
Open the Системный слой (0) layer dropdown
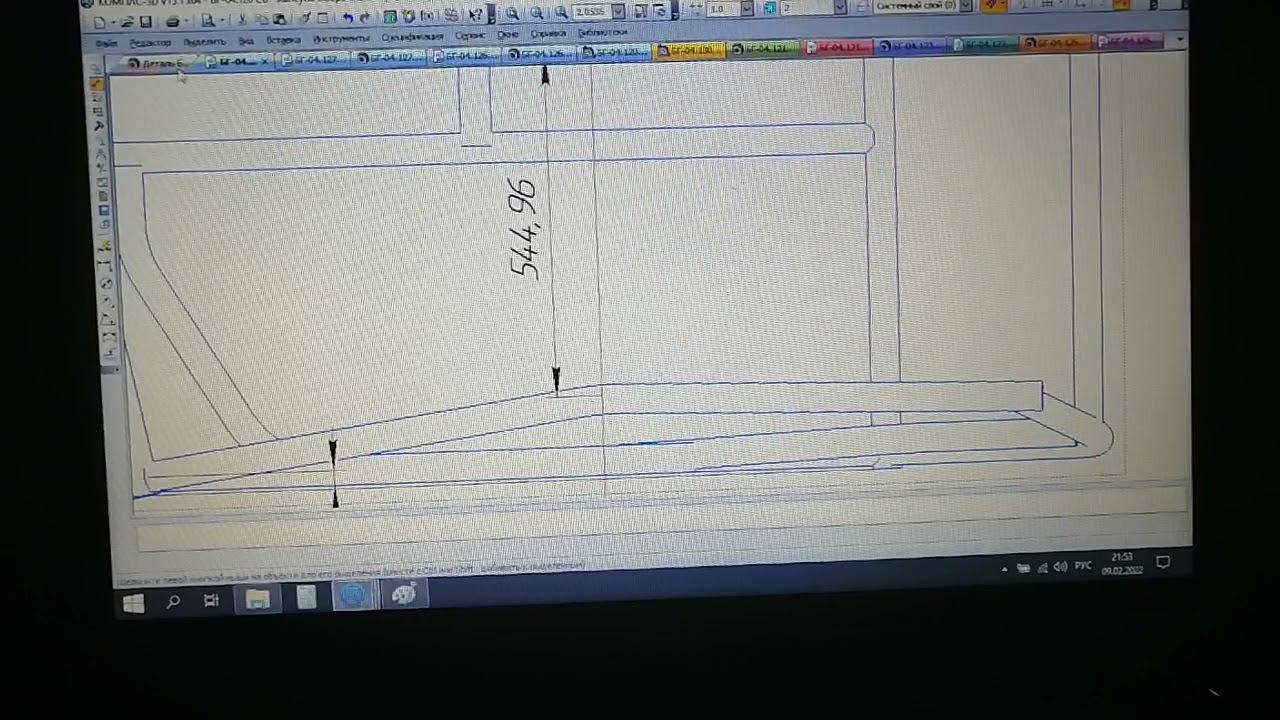coord(967,5)
